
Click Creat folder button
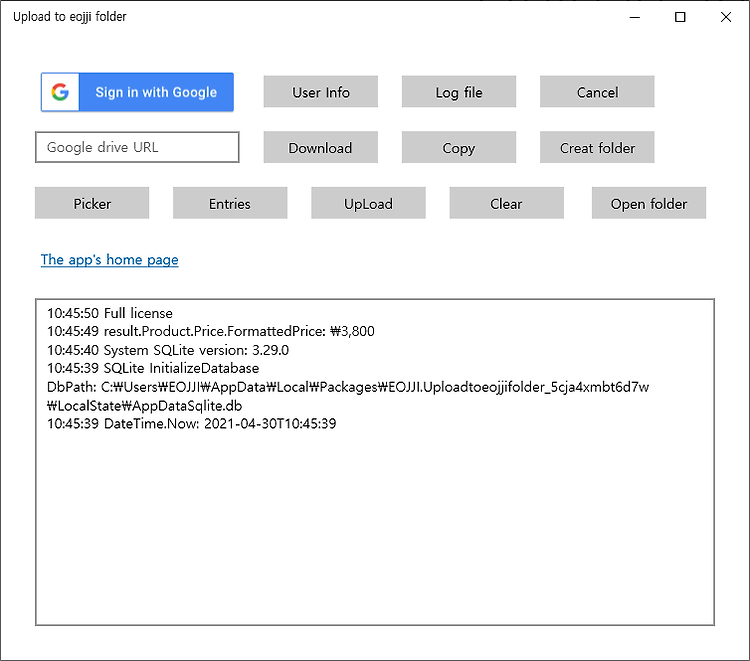597,147
